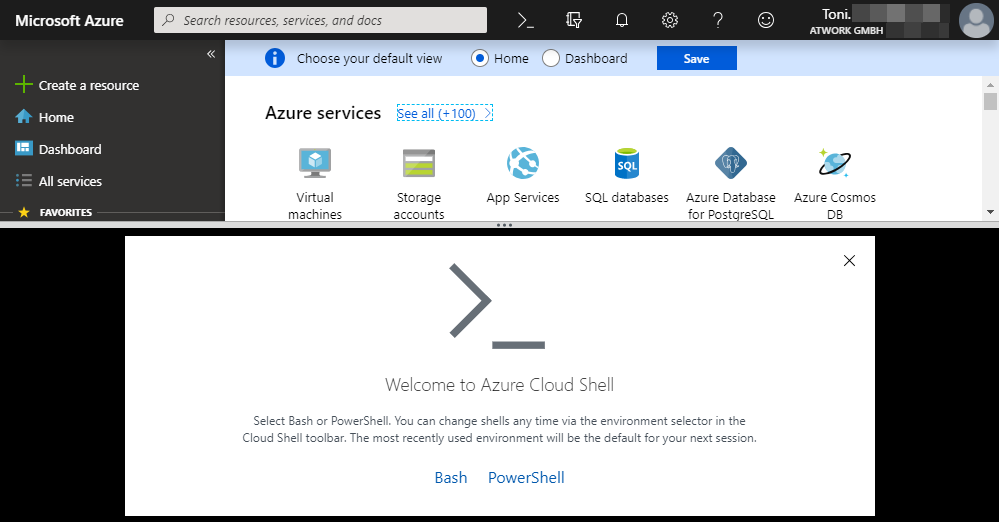Expand See all (+100) services
999x522 pixels.
[x=444, y=114]
